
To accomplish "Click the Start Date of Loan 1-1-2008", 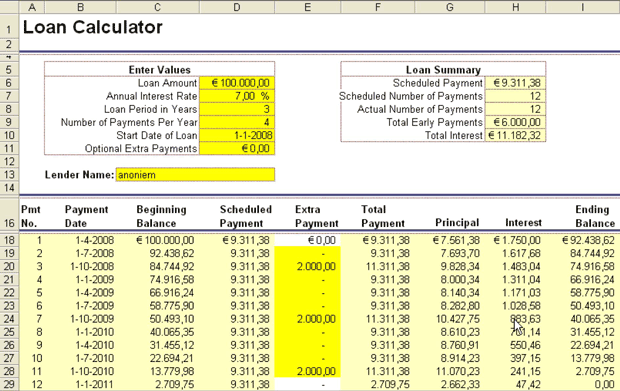I will point(237,135).
